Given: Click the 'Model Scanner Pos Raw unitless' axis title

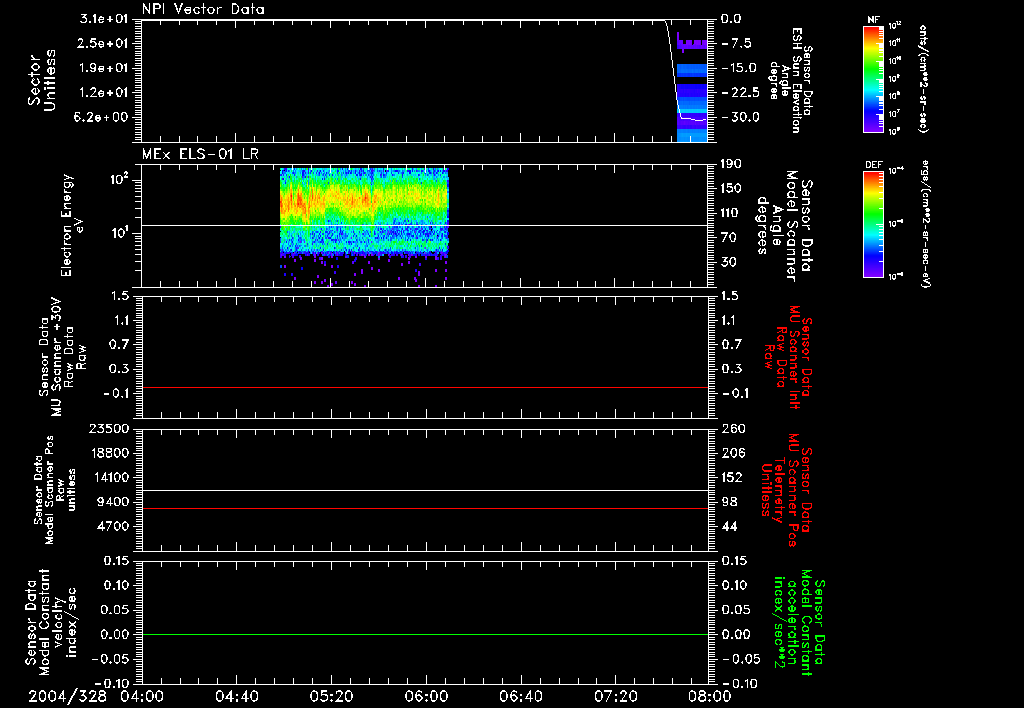Looking at the screenshot, I should (x=55, y=490).
